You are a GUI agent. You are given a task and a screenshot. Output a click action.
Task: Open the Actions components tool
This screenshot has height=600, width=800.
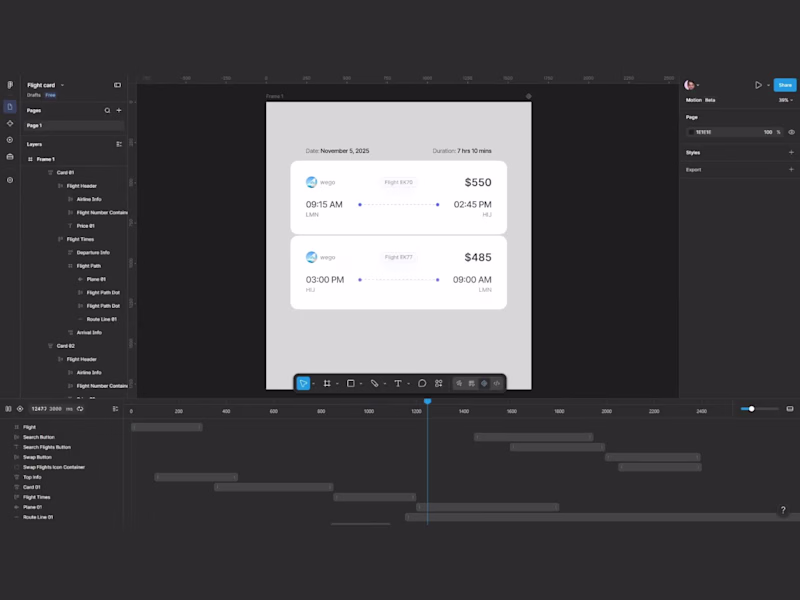(438, 384)
